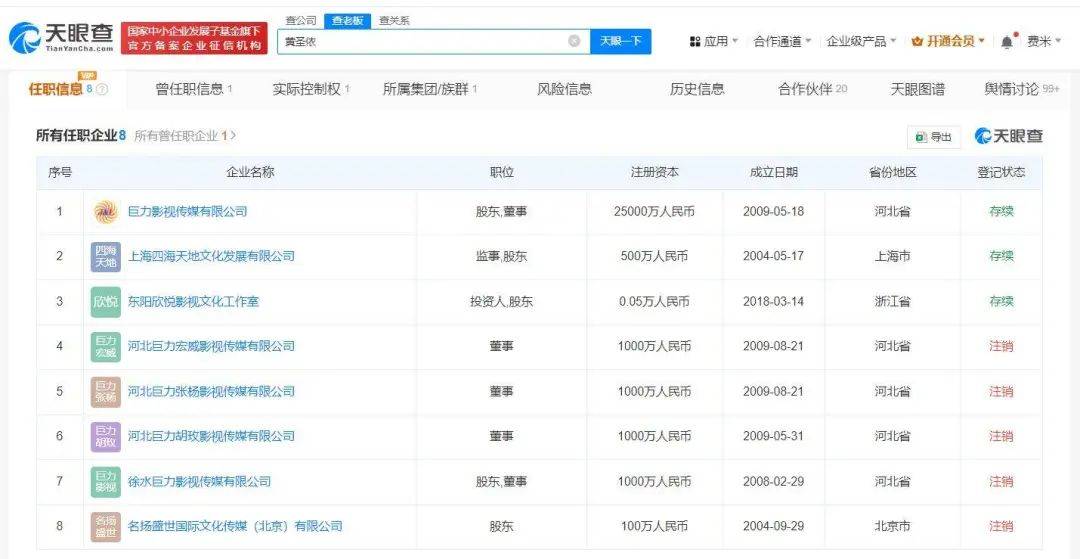Open 名扬盛世国际文化传媒（北京）有限公司 link
The width and height of the screenshot is (1080, 559).
pyautogui.click(x=235, y=527)
